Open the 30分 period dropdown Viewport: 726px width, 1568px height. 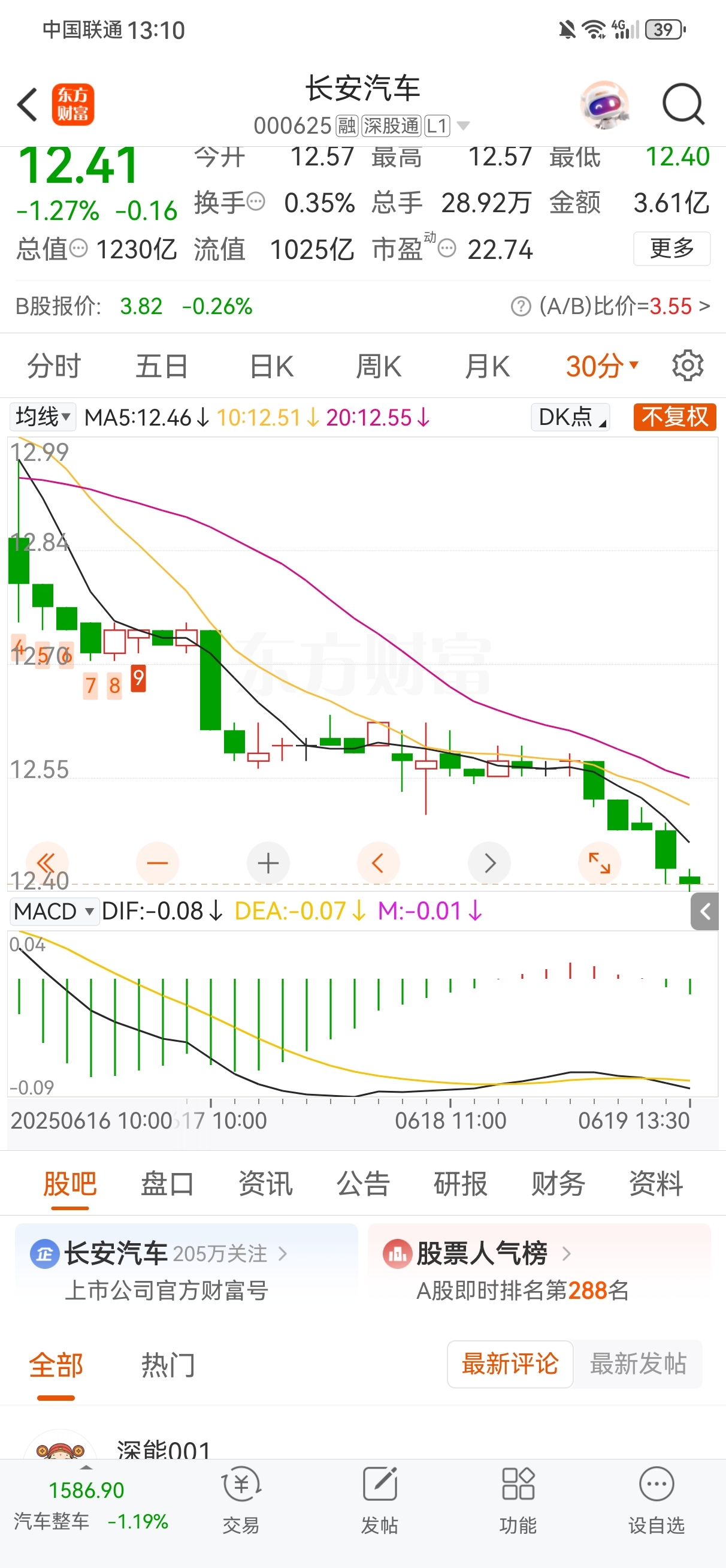tap(603, 366)
